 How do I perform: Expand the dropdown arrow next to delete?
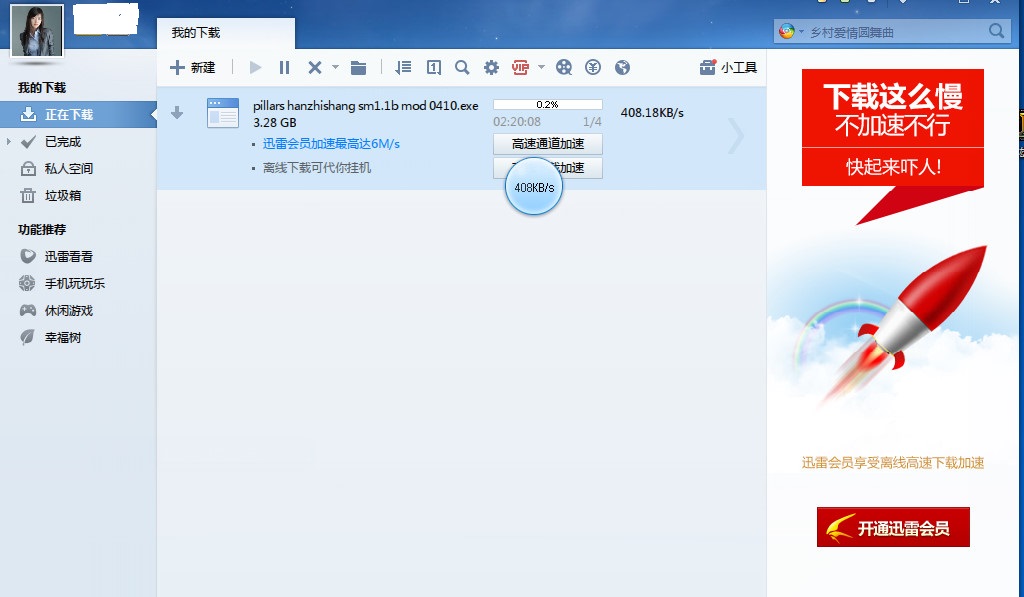tap(335, 68)
